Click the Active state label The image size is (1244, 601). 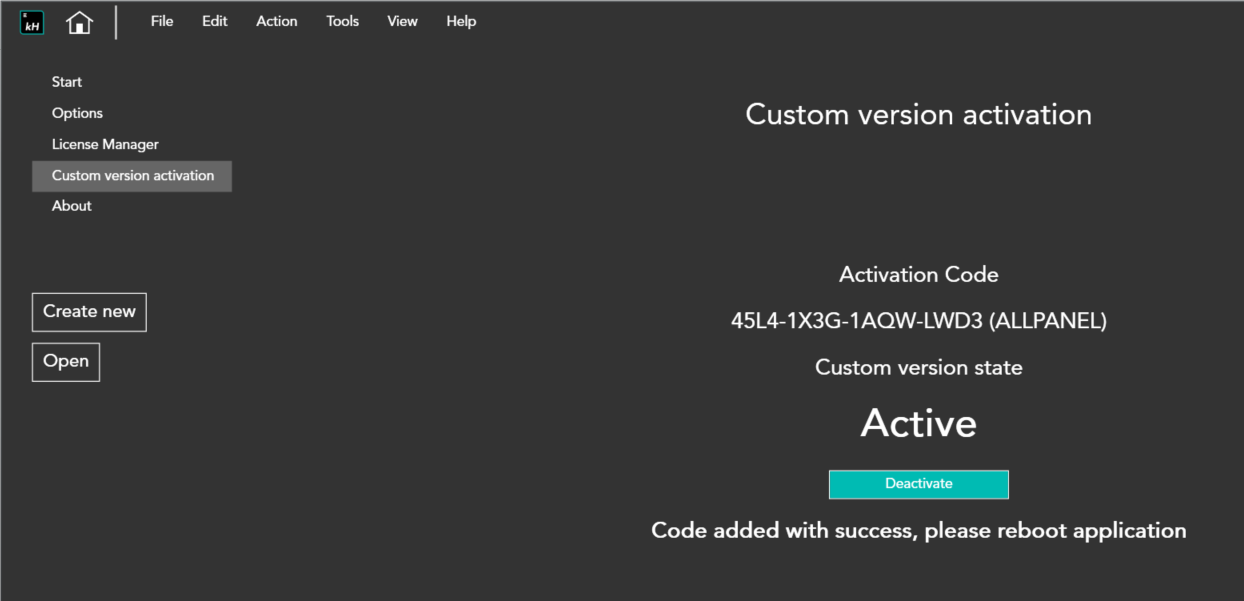pyautogui.click(x=918, y=423)
